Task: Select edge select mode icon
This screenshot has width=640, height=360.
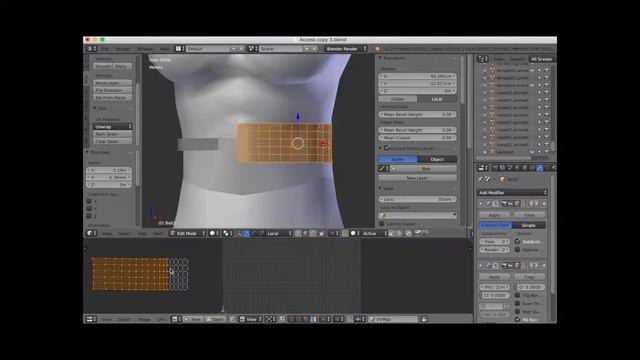Action: click(x=305, y=233)
